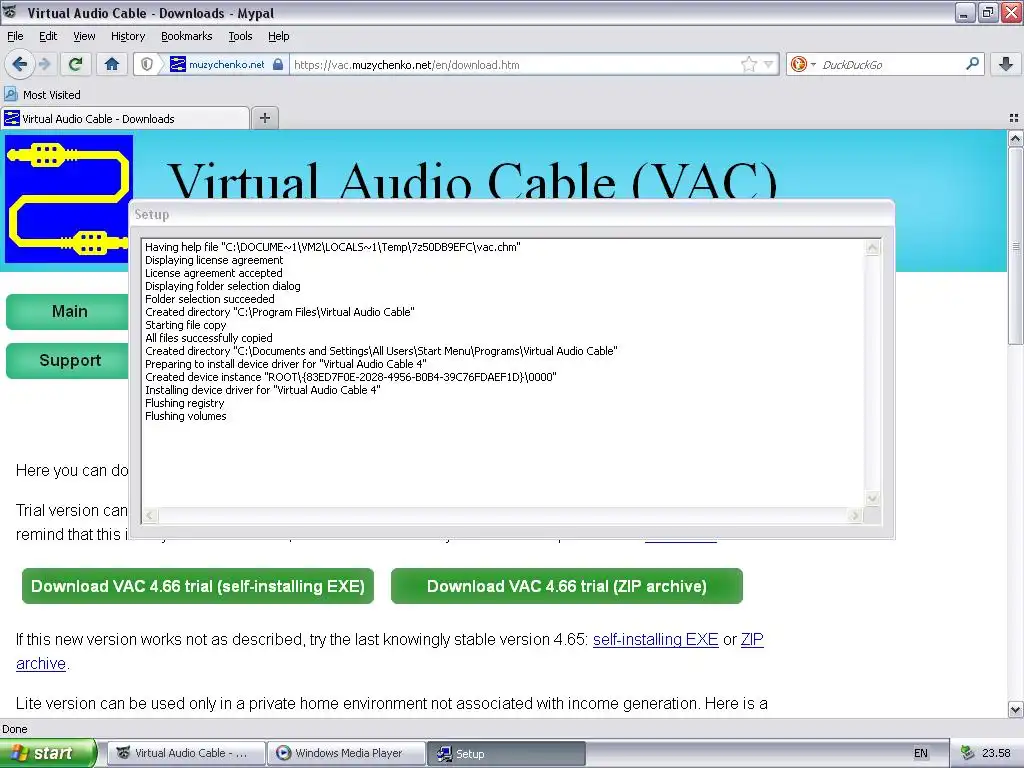Click the log line "Flushing volumes"
1024x768 pixels.
tap(185, 416)
